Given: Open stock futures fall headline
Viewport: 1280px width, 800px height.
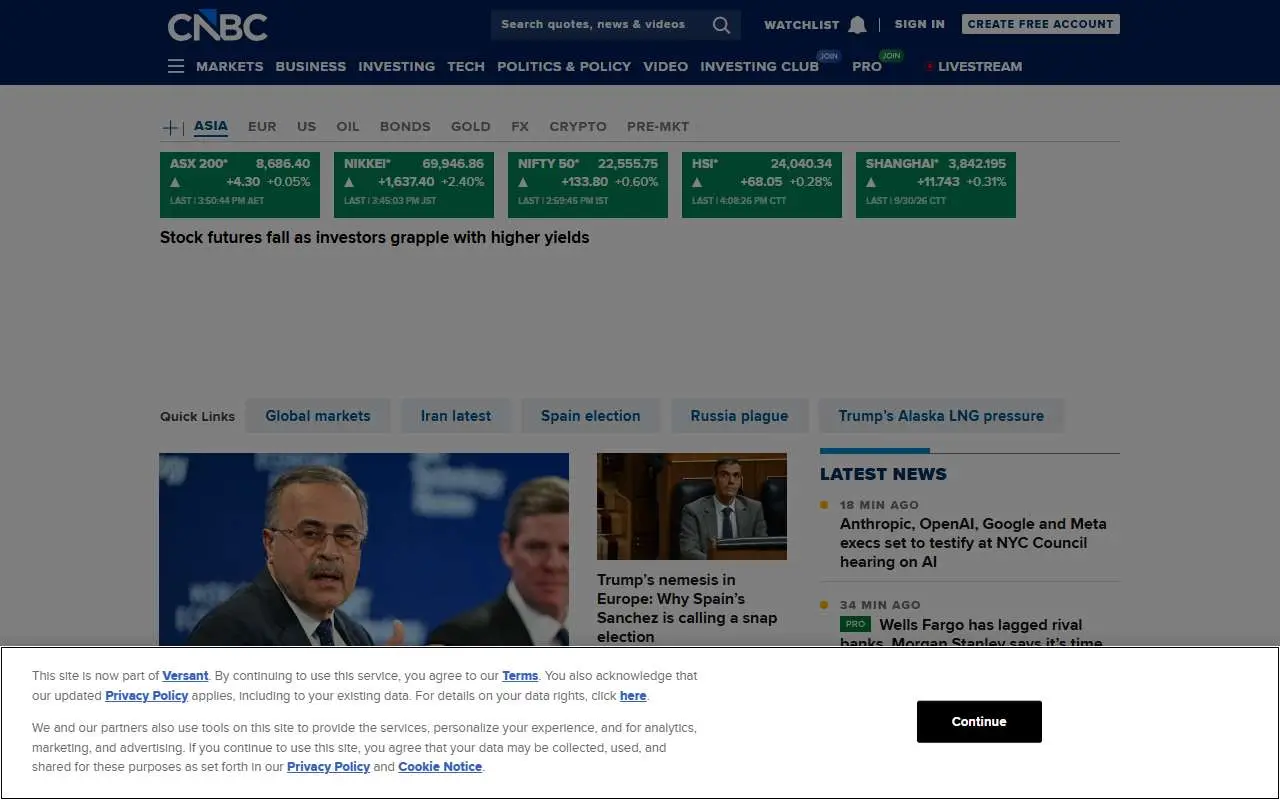Looking at the screenshot, I should tap(375, 238).
